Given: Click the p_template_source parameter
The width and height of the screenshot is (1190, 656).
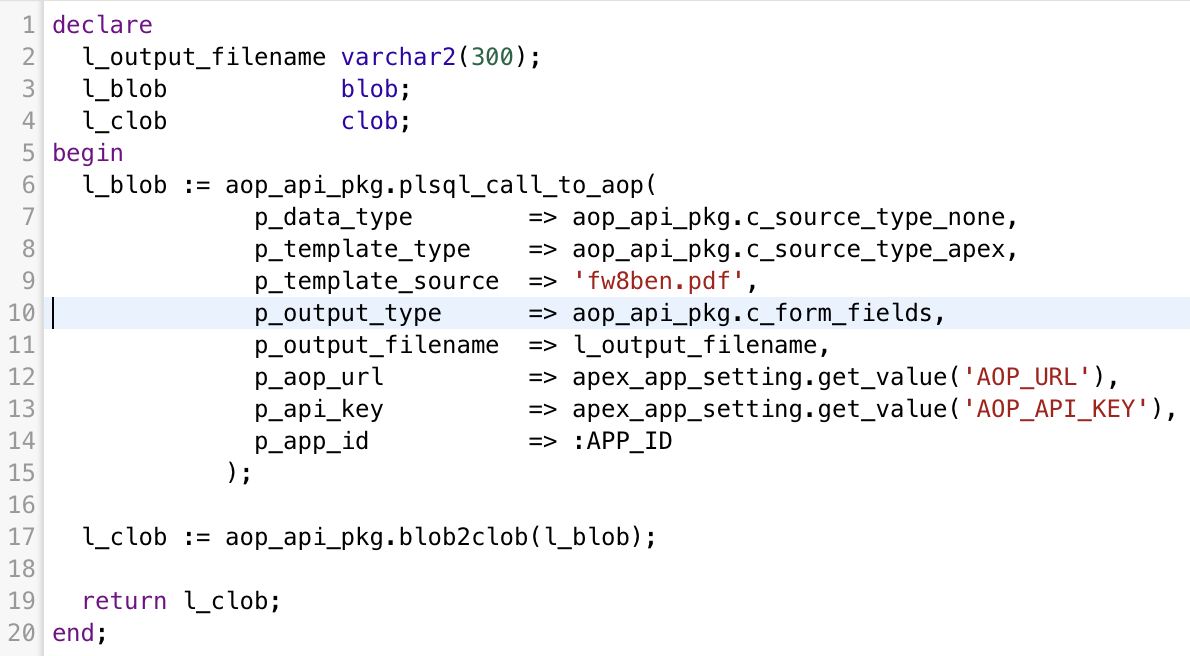Looking at the screenshot, I should coord(376,282).
